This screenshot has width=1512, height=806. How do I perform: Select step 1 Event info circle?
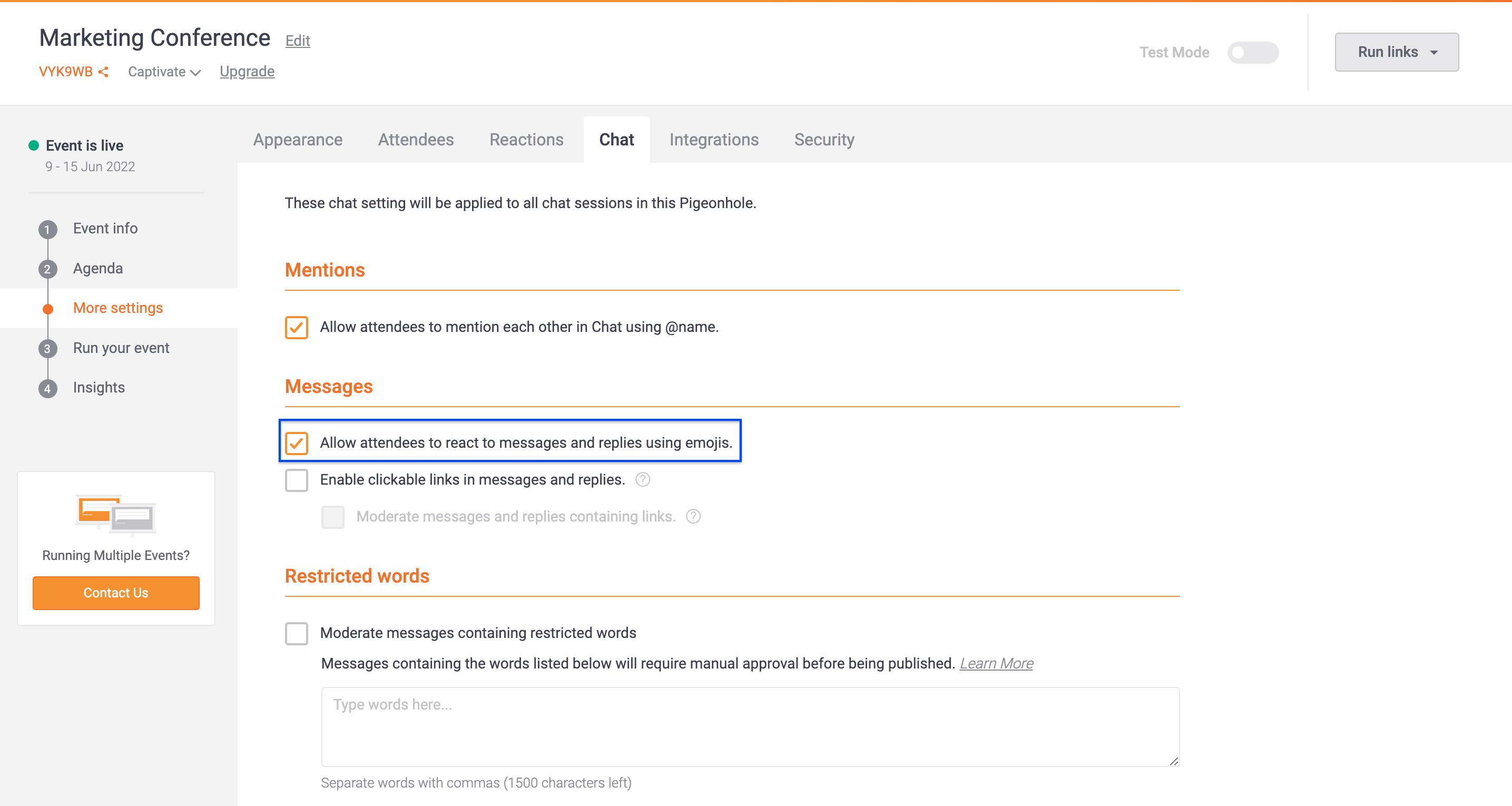point(48,229)
